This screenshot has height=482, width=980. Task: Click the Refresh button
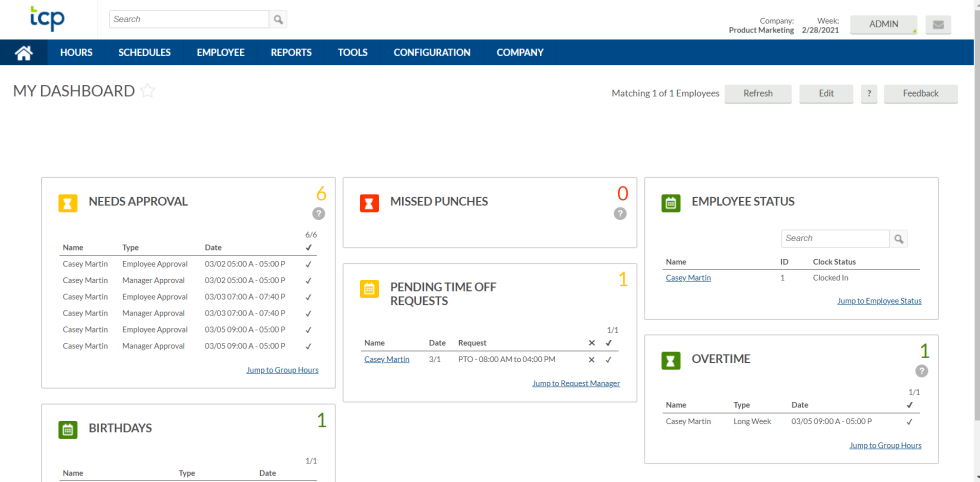pyautogui.click(x=757, y=93)
